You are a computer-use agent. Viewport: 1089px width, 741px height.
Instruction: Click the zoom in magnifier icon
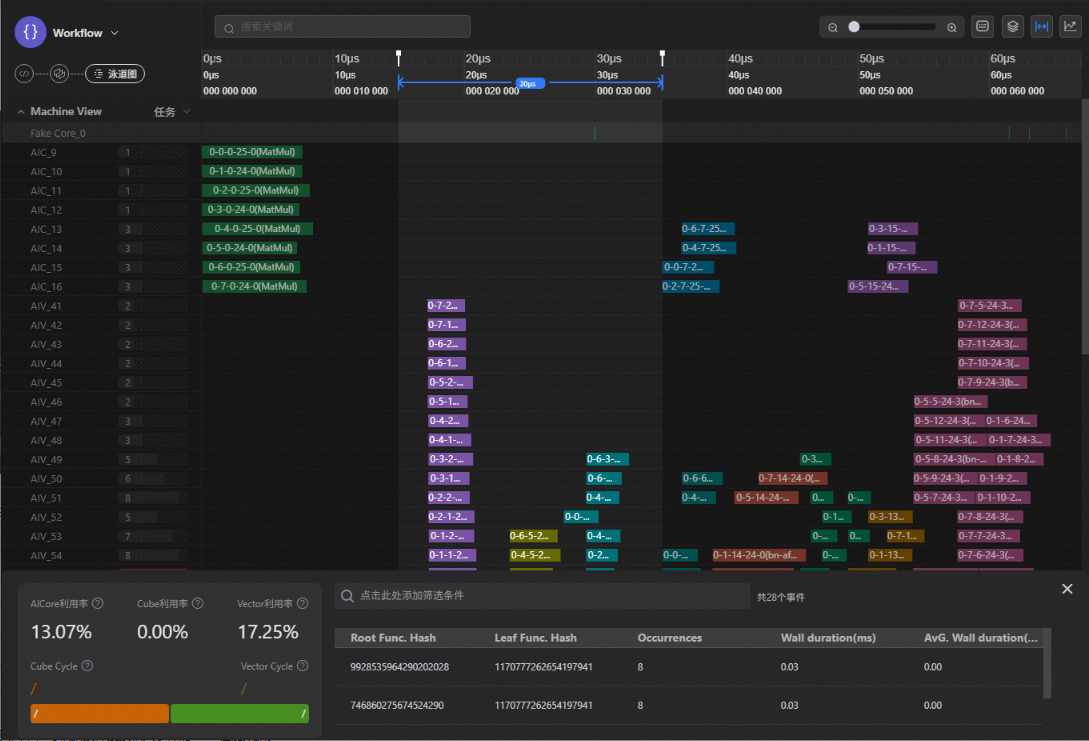[951, 27]
